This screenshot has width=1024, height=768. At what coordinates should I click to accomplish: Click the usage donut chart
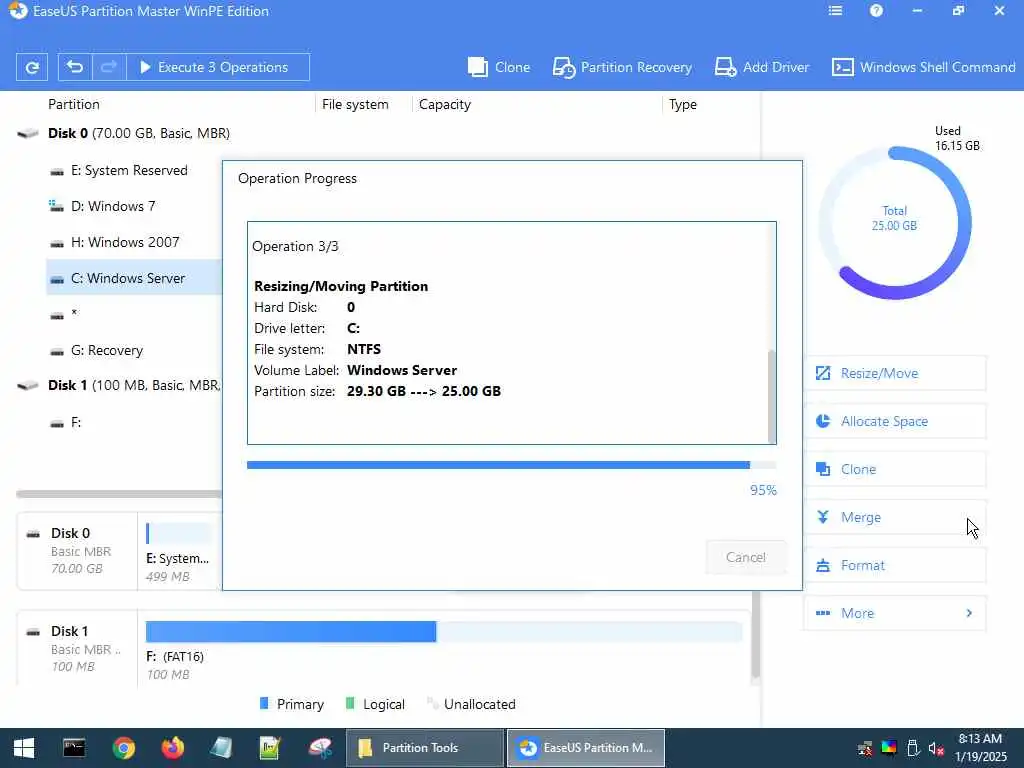[x=895, y=223]
